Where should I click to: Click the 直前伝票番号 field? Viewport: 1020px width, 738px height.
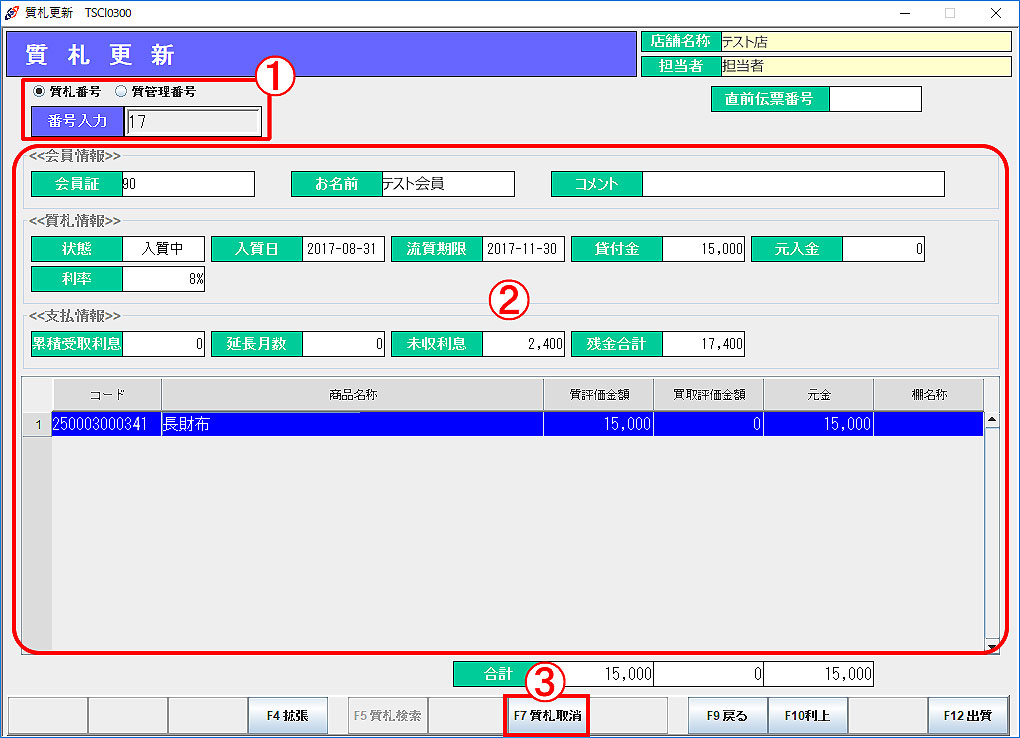pyautogui.click(x=875, y=99)
